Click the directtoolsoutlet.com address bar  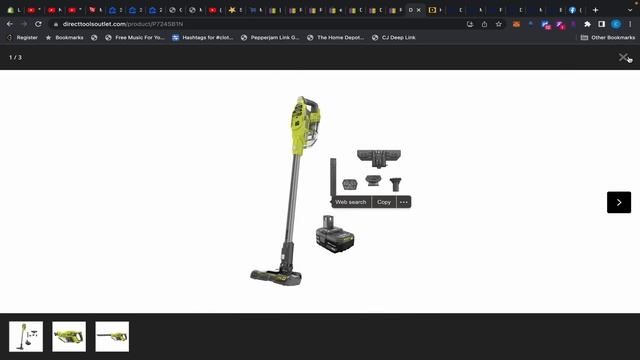[x=261, y=24]
